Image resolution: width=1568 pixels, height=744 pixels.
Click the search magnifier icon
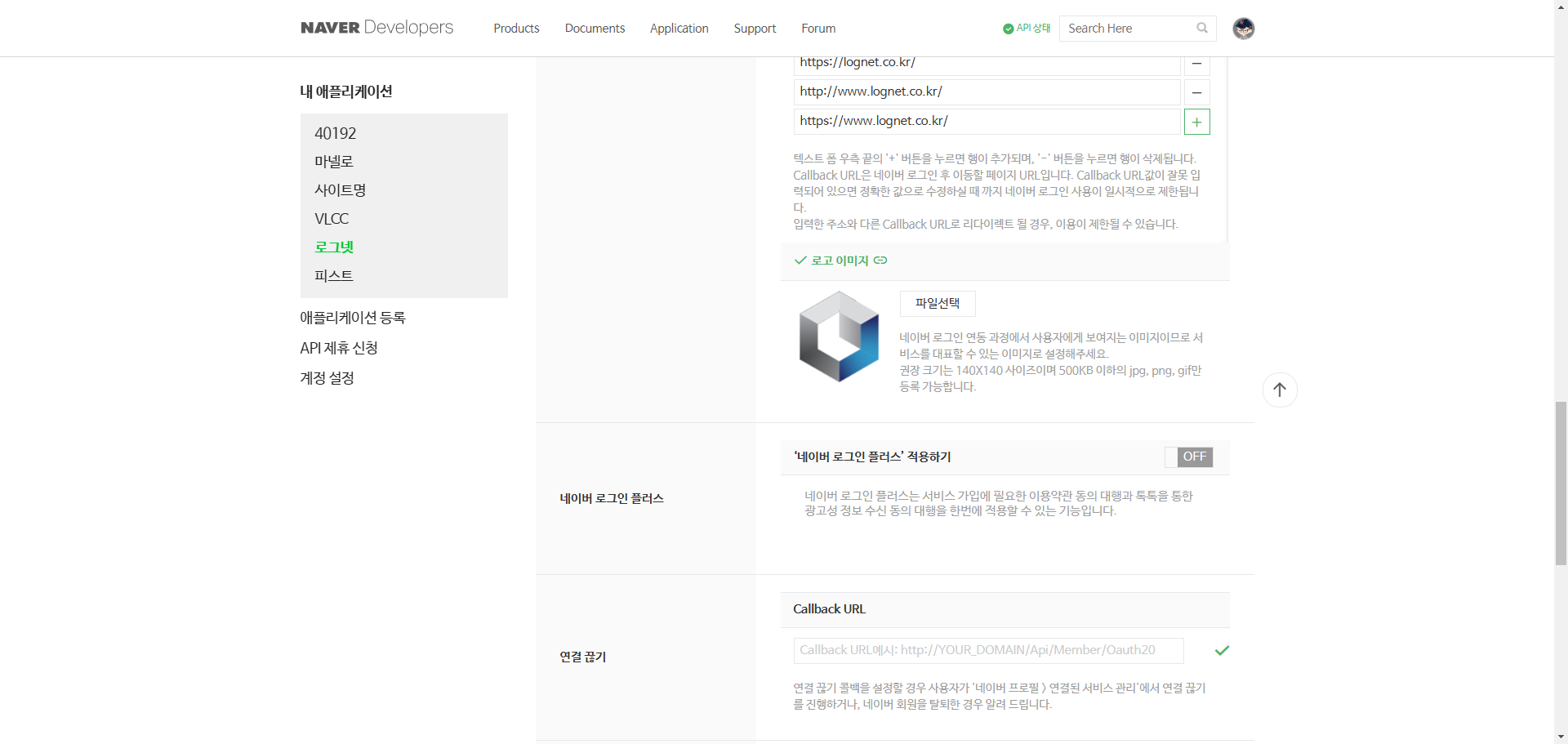(1202, 28)
